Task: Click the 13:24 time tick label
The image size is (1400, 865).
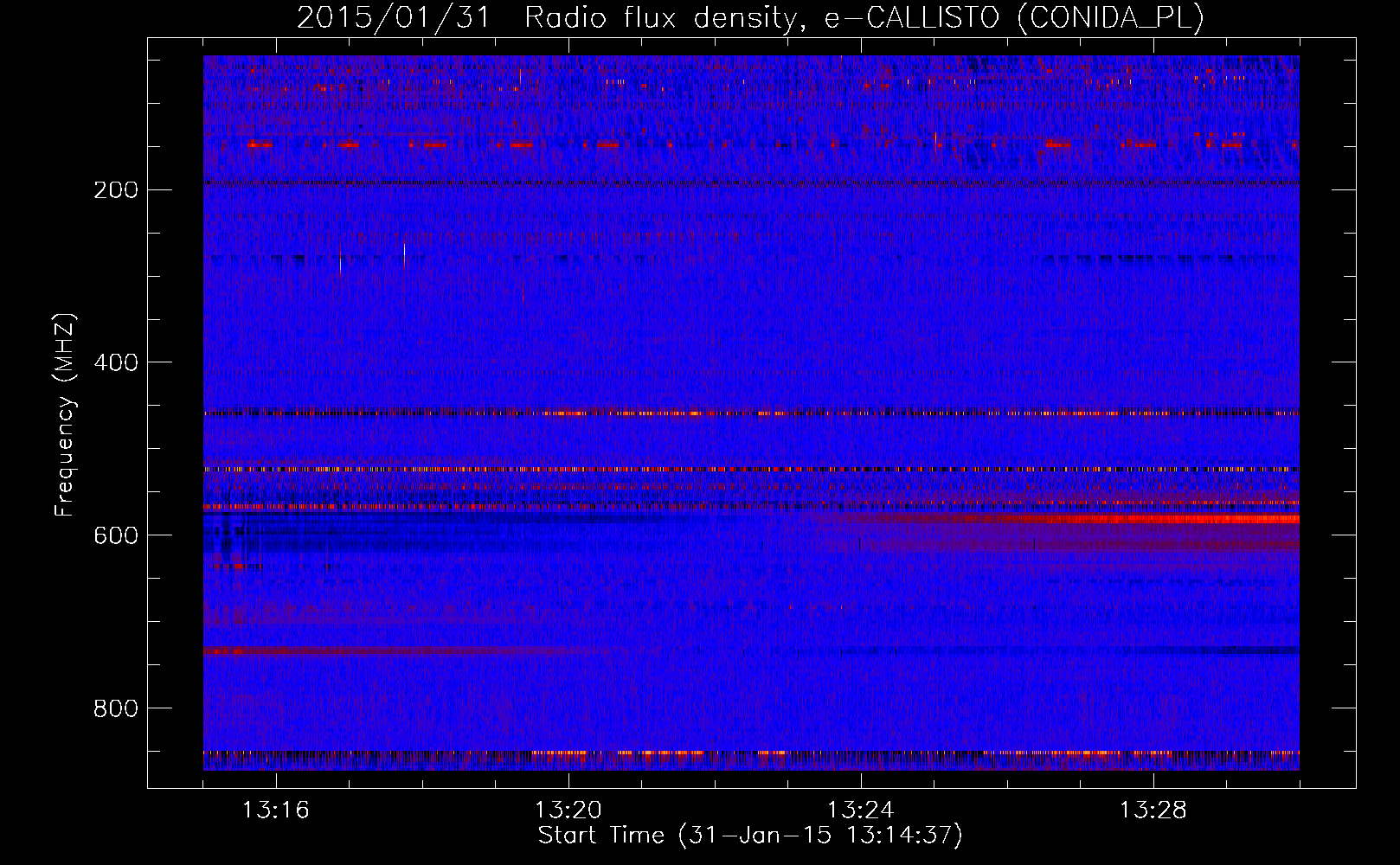Action: (861, 811)
